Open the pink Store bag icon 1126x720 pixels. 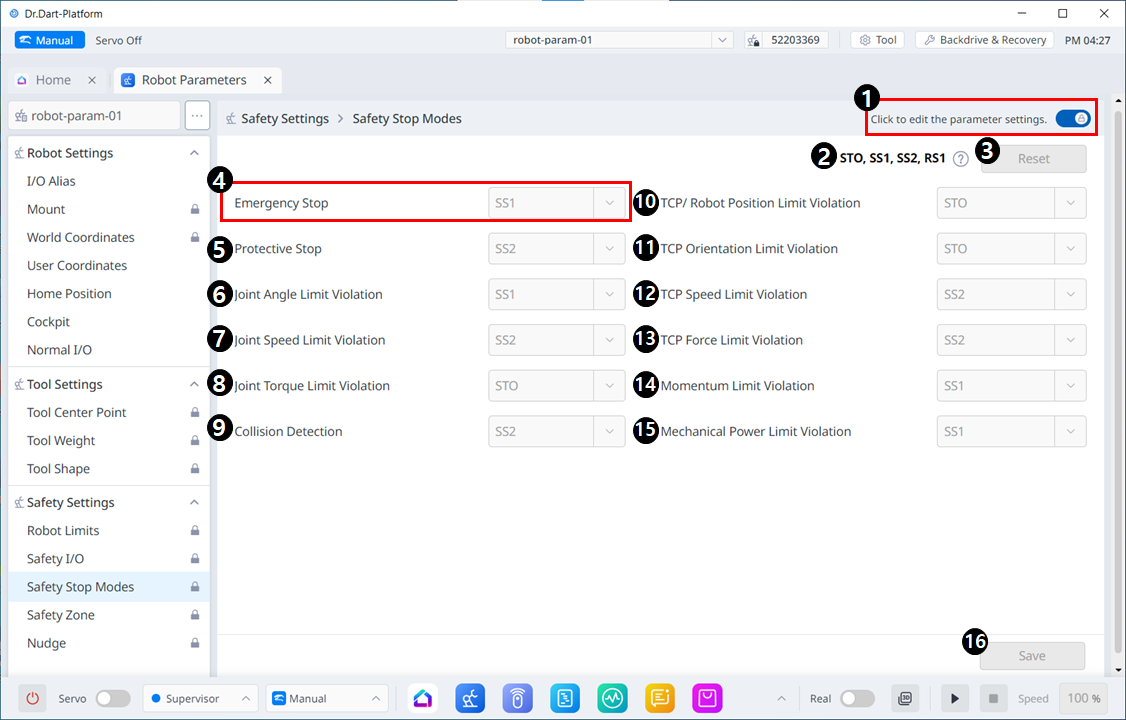pyautogui.click(x=708, y=698)
